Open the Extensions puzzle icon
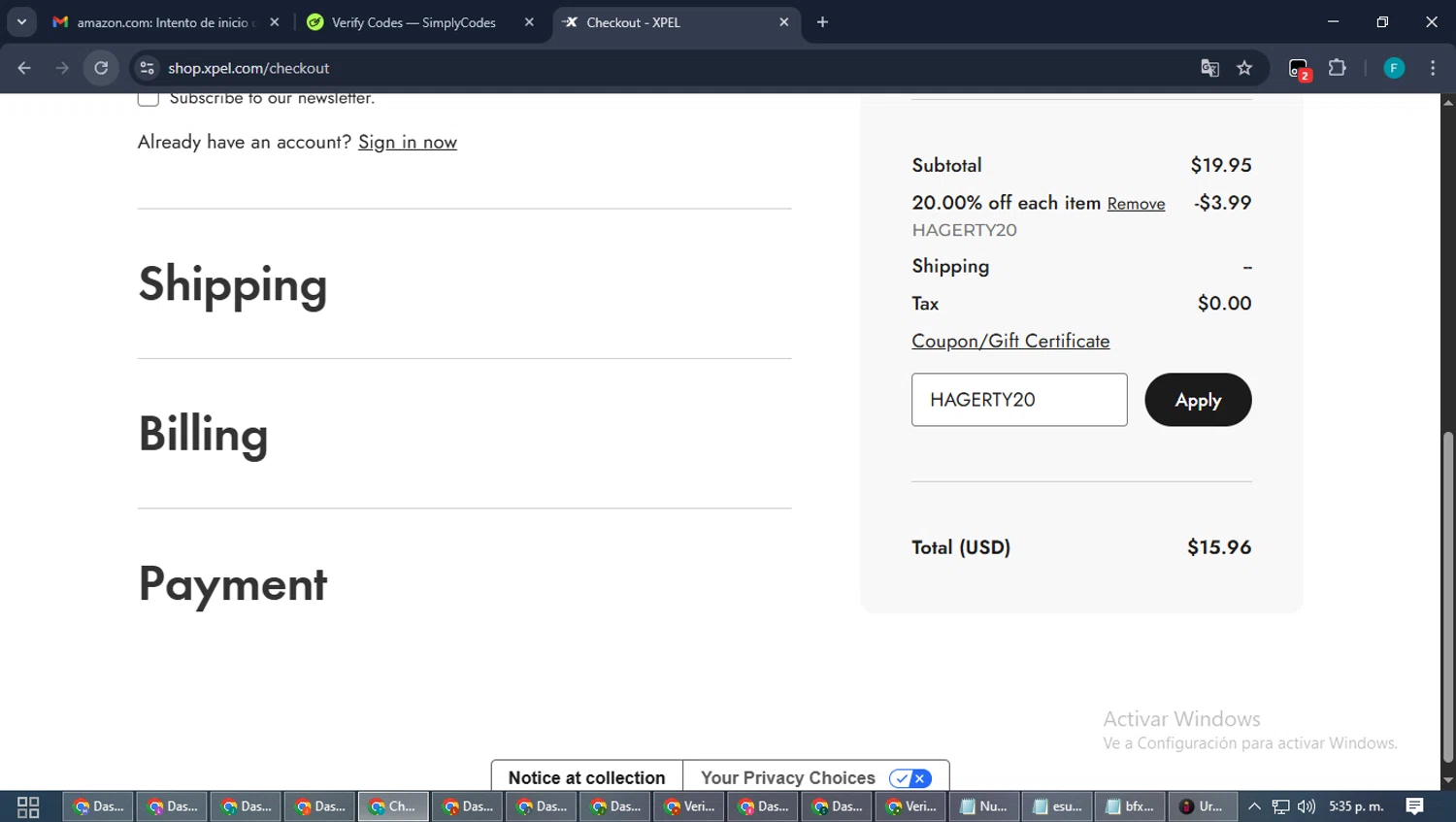The image size is (1456, 822). coord(1338,68)
